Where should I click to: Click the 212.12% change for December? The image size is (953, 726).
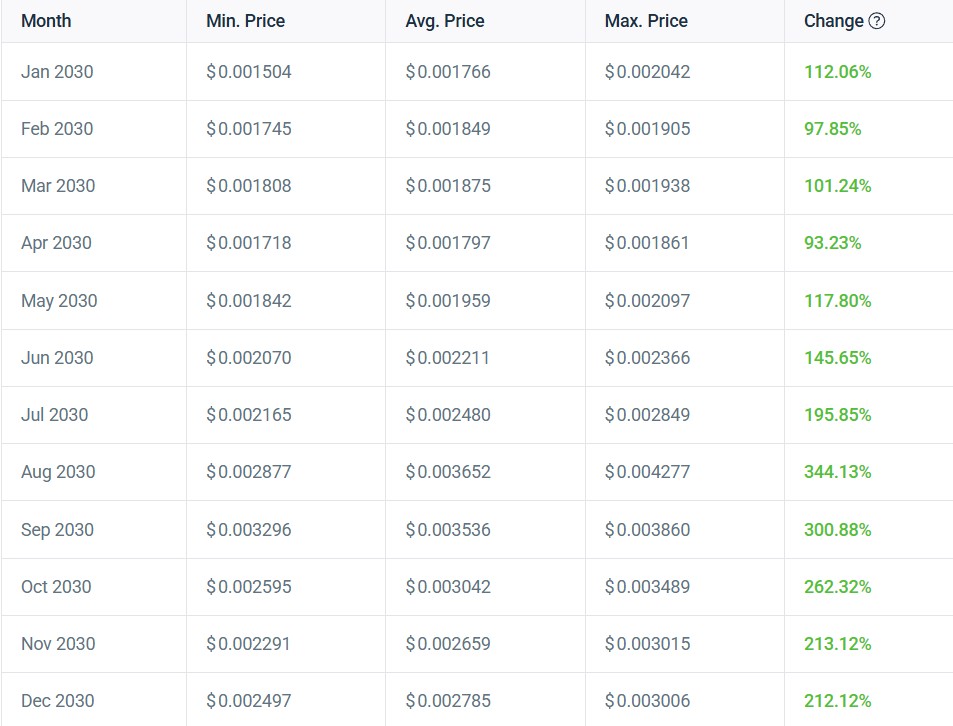click(x=837, y=701)
